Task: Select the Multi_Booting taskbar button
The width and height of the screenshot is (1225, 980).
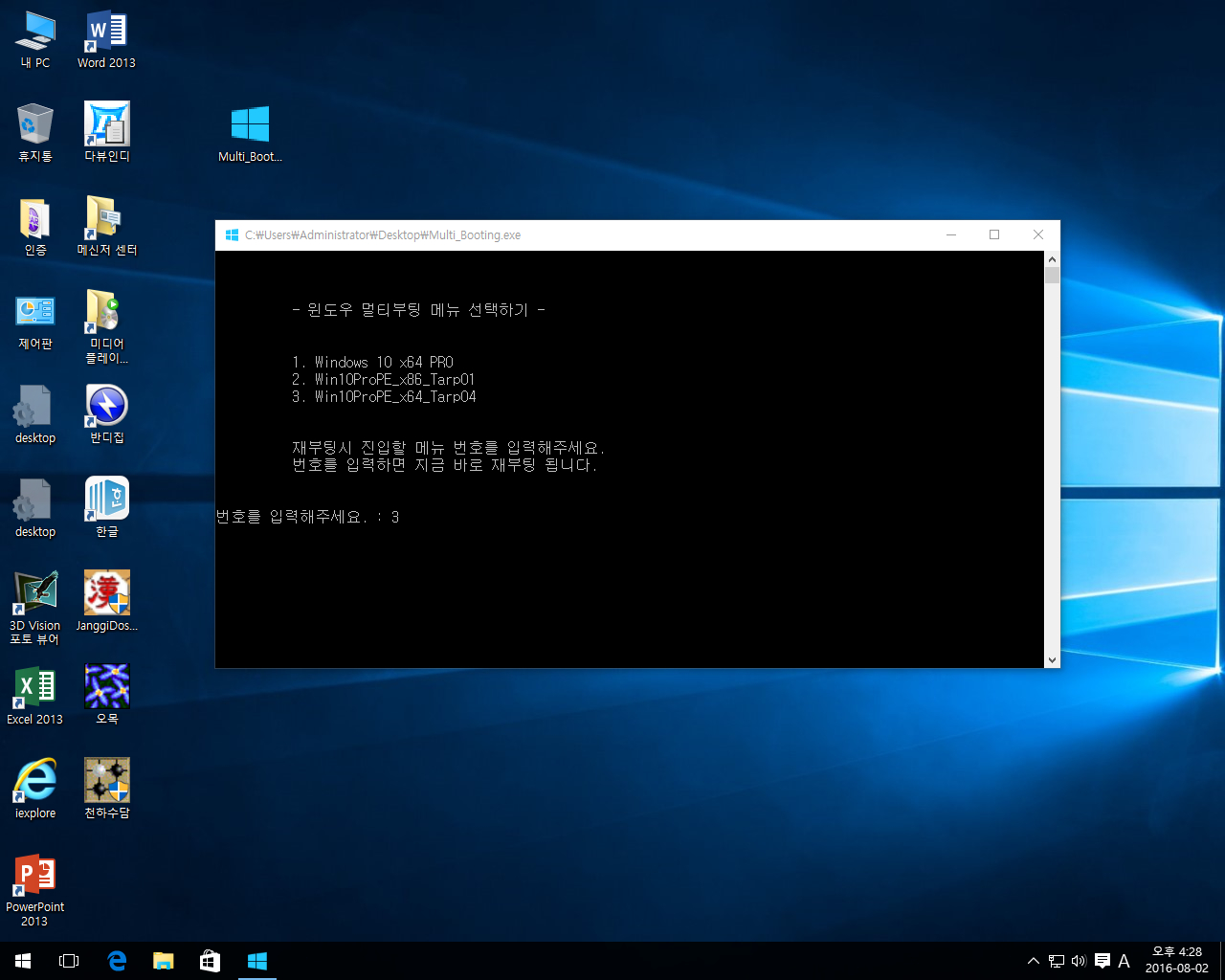Action: click(257, 961)
